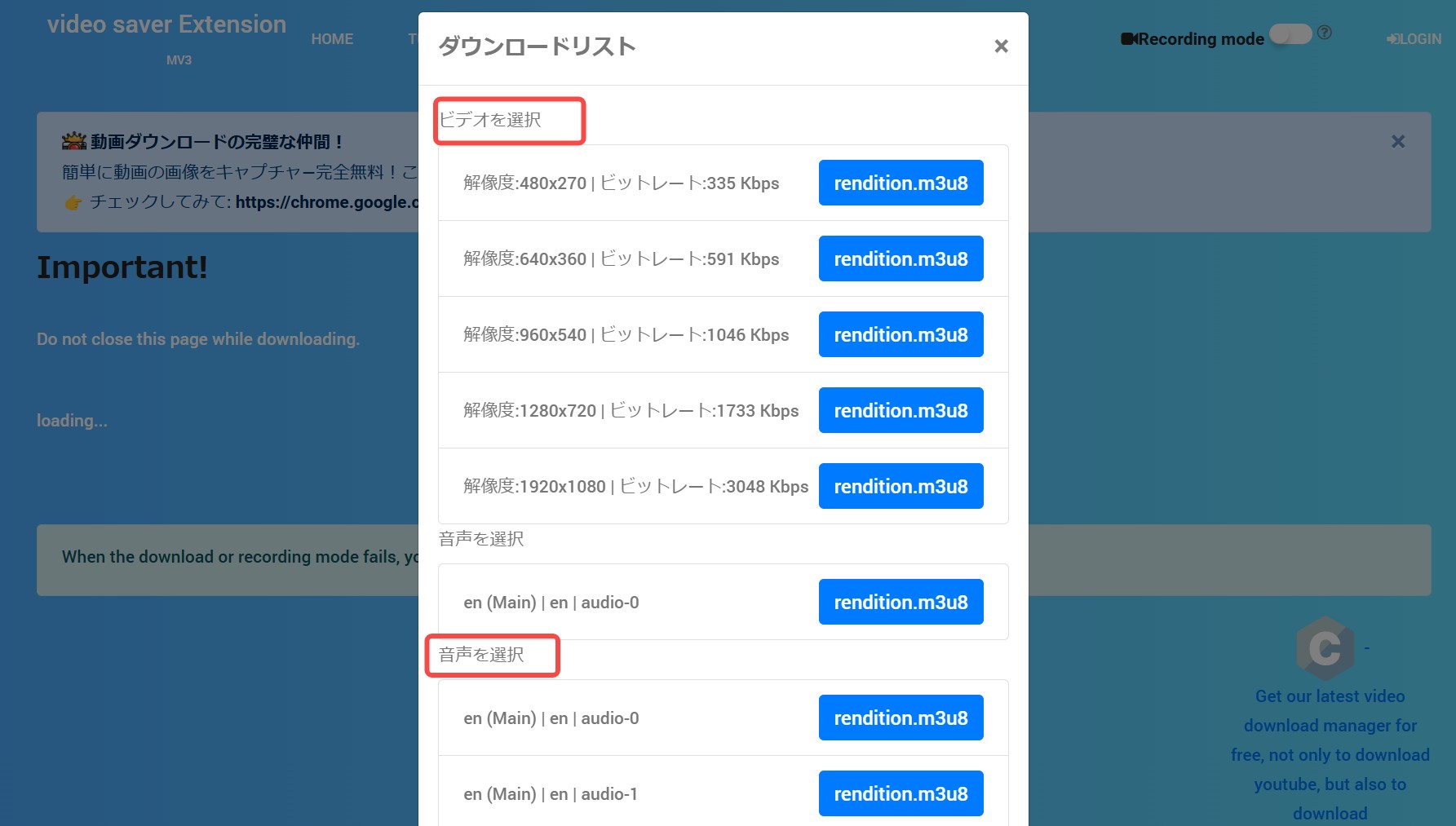Image resolution: width=1456 pixels, height=826 pixels.
Task: Select the 解像度:960x540 row text
Action: point(626,334)
